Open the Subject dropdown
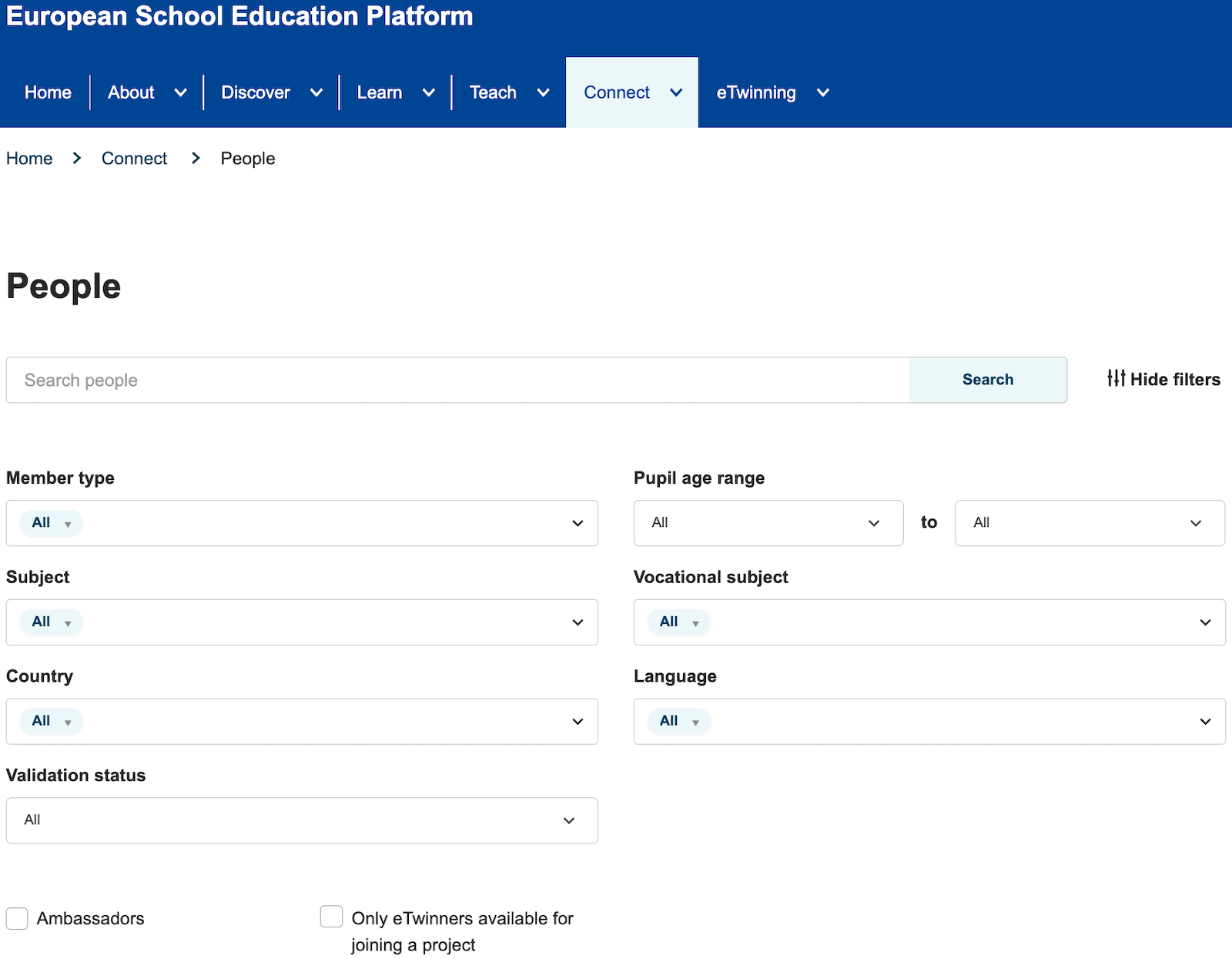 302,622
